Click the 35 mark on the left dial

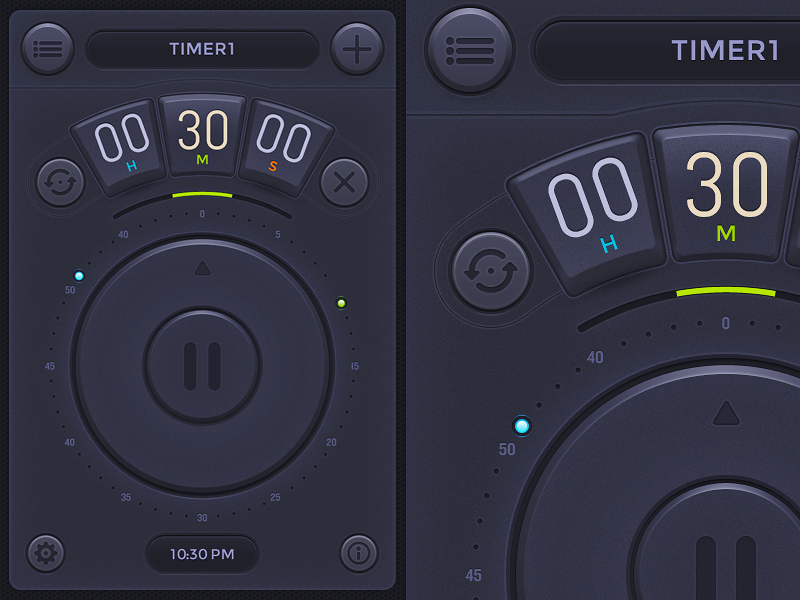126,497
